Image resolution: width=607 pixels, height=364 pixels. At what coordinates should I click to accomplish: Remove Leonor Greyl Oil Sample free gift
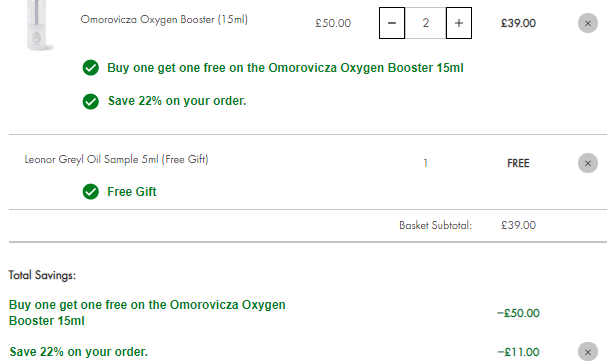pyautogui.click(x=588, y=163)
